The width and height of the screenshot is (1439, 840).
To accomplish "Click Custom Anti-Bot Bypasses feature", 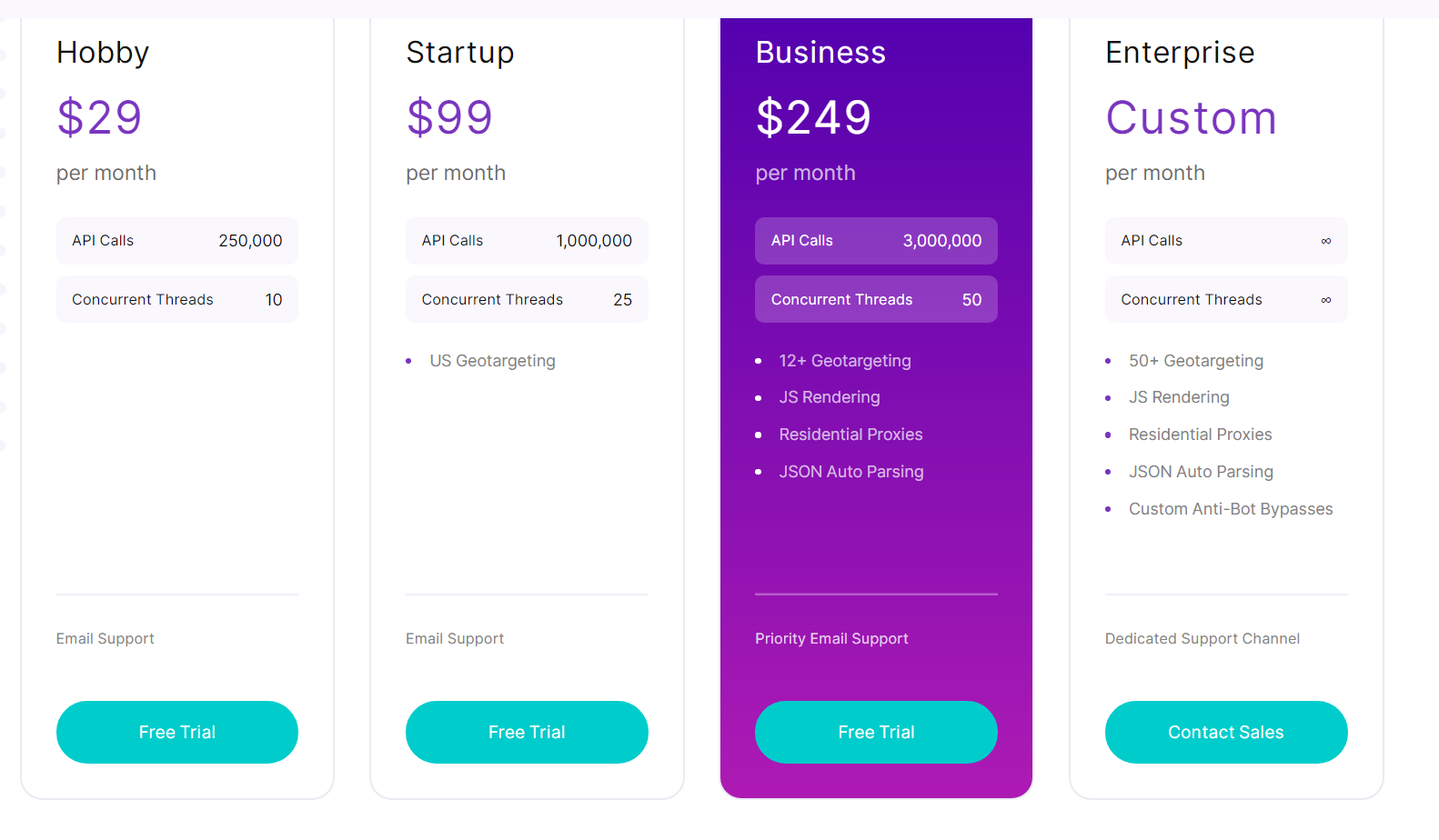I will 1230,509.
